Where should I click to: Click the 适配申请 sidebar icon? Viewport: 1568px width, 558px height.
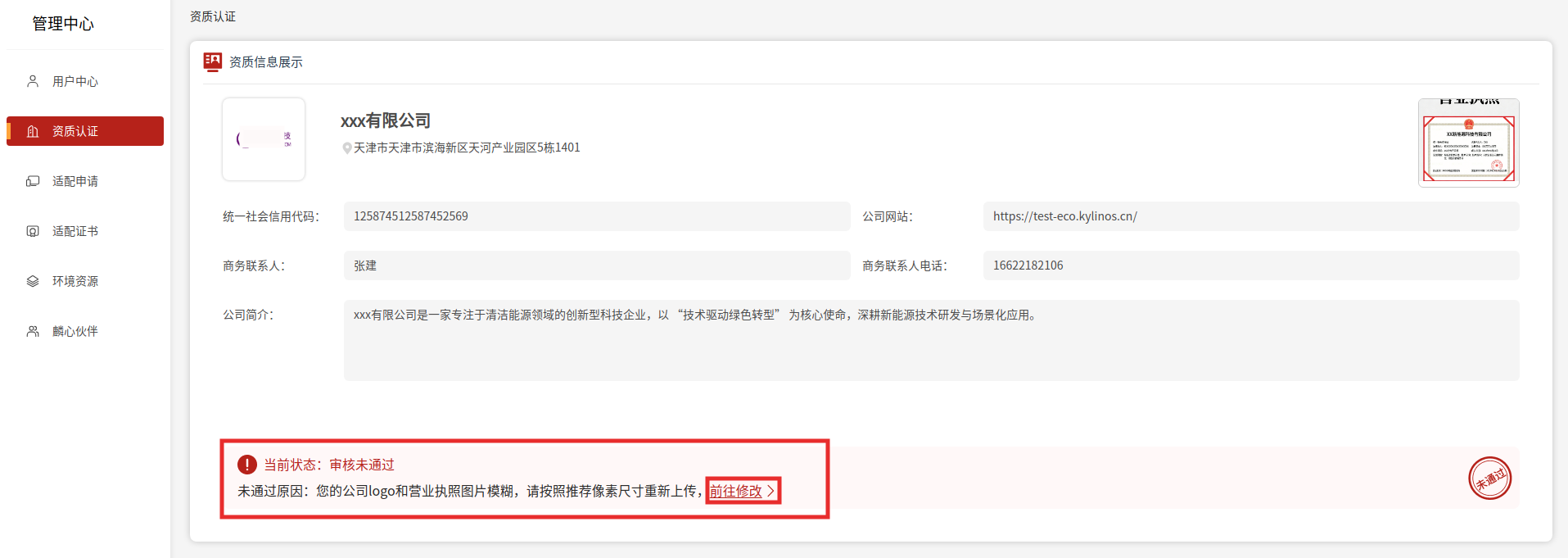(x=33, y=181)
